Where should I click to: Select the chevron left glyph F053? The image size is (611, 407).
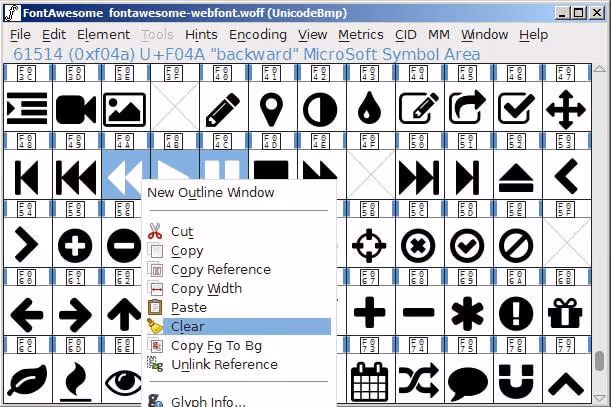point(566,176)
